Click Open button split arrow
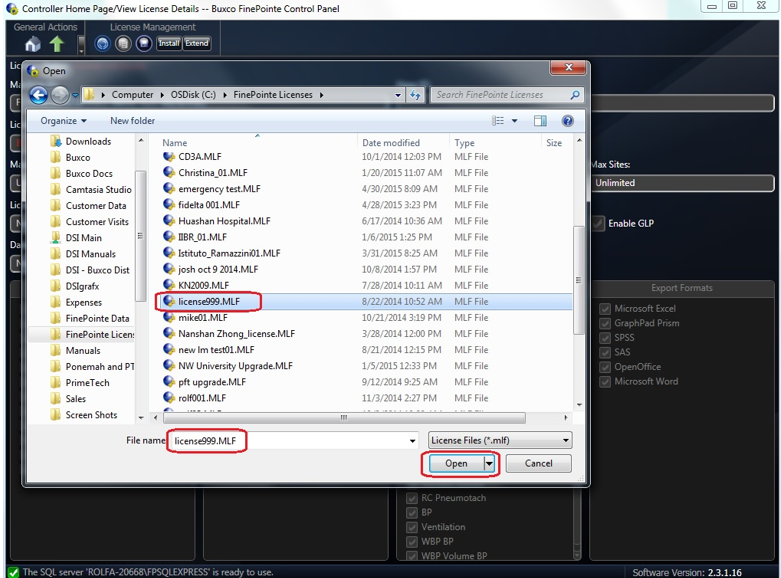The width and height of the screenshot is (781, 578). pyautogui.click(x=489, y=463)
